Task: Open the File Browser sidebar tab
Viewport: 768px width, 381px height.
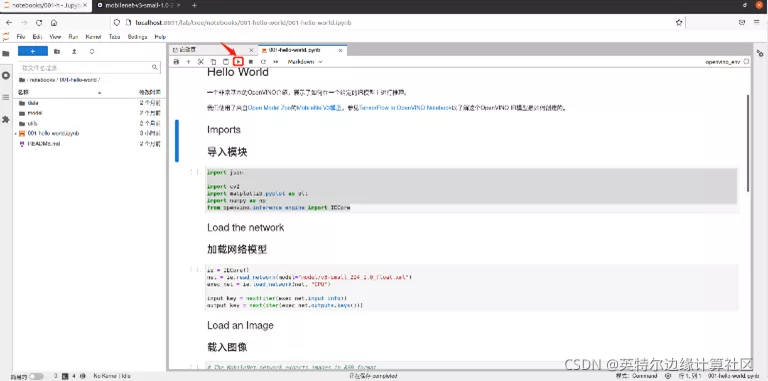Action: [6, 53]
